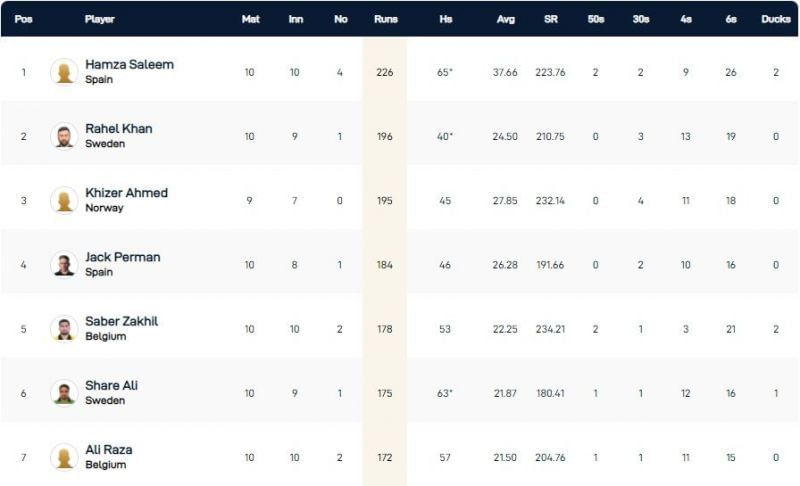The height and width of the screenshot is (486, 800).
Task: Click Rahel Khan's player photo
Action: pyautogui.click(x=64, y=136)
